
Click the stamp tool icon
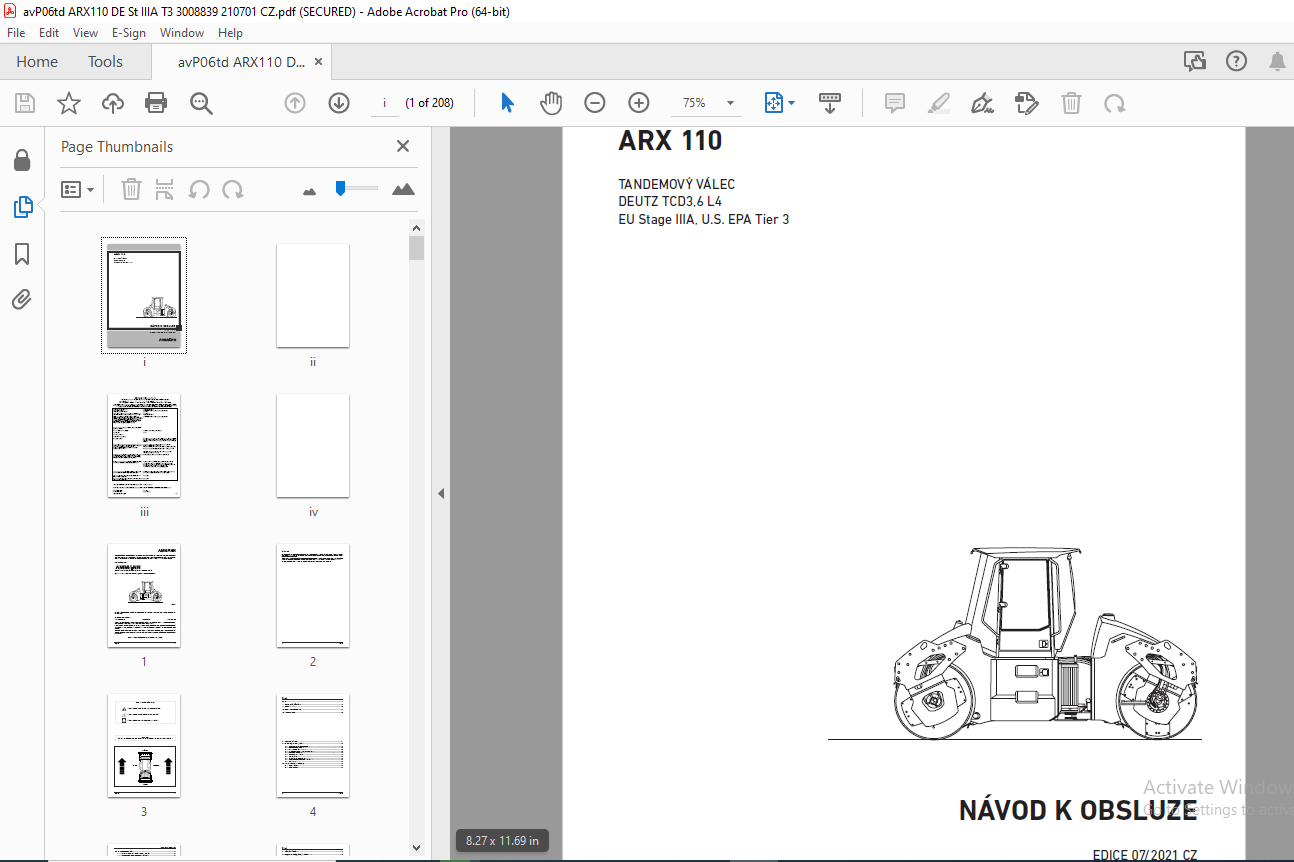click(1027, 103)
